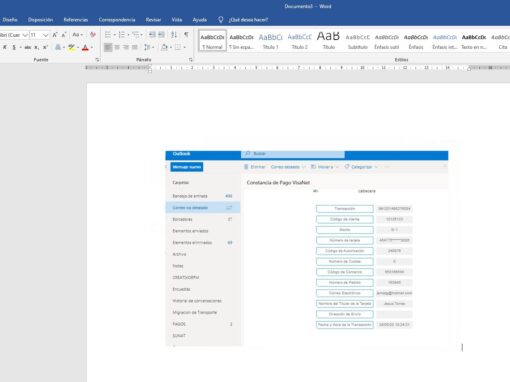Viewport: 510px width, 382px height.
Task: Expand the highlight color arrow
Action: [x=78, y=47]
